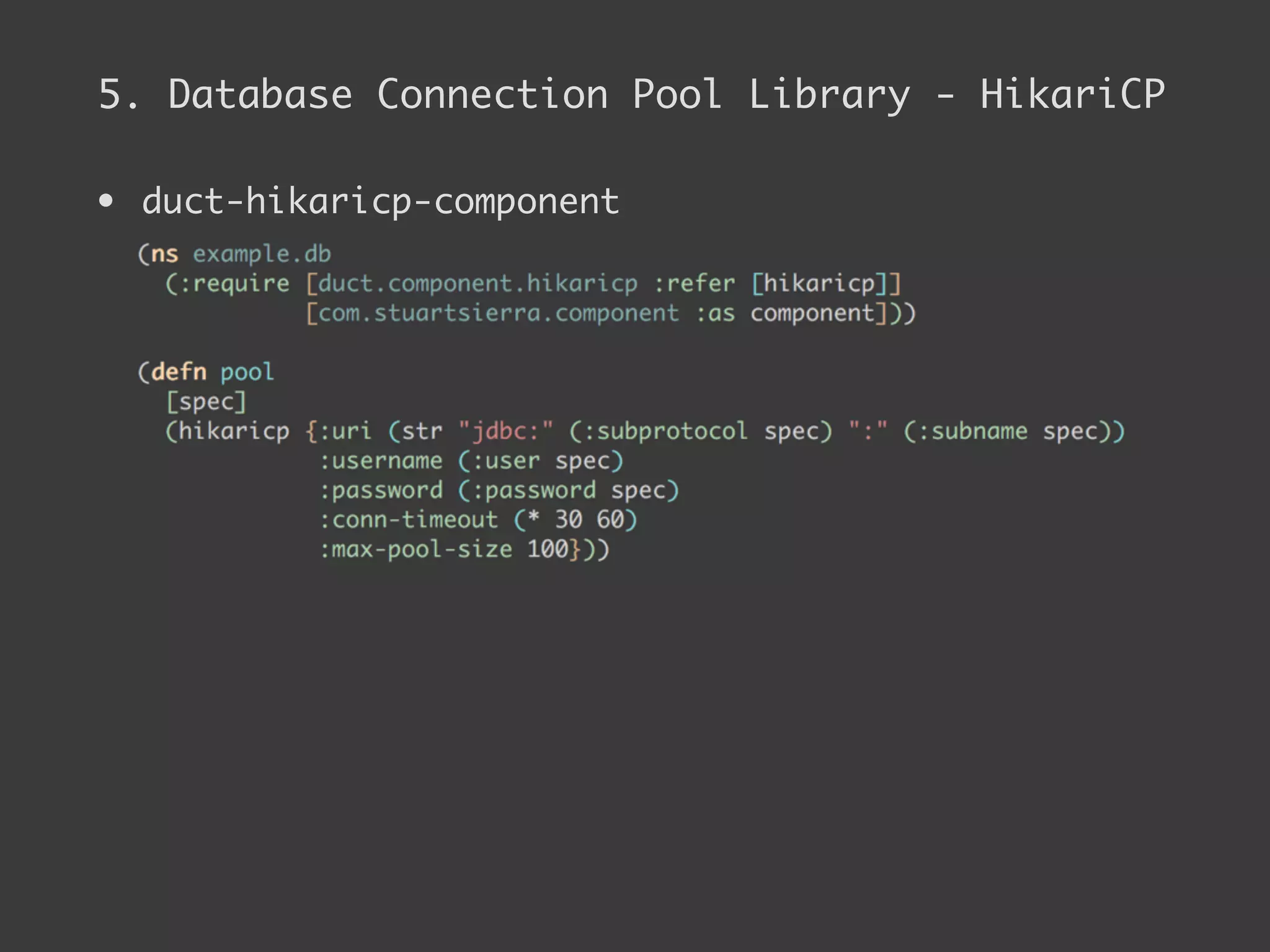Screen dimensions: 1270x952
Task: Click the (:password spec) expression
Action: click(x=569, y=490)
